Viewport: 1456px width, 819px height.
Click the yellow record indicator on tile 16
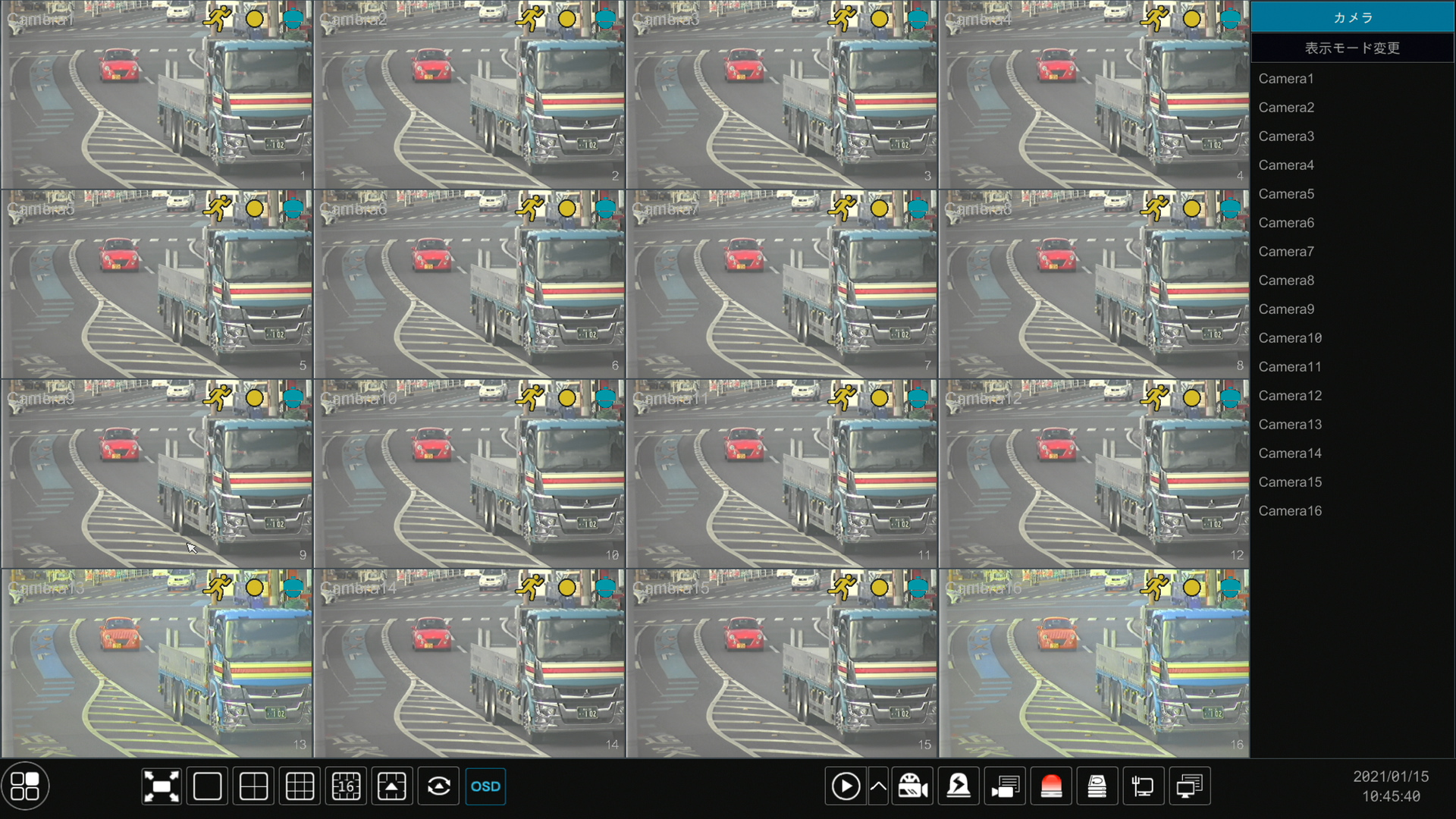click(1192, 587)
